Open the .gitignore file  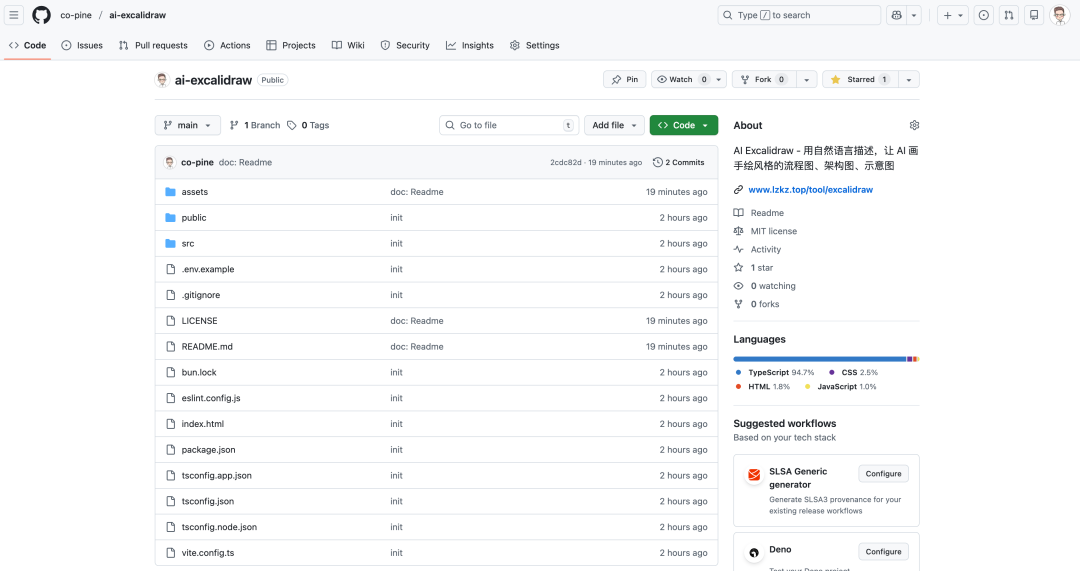point(200,295)
